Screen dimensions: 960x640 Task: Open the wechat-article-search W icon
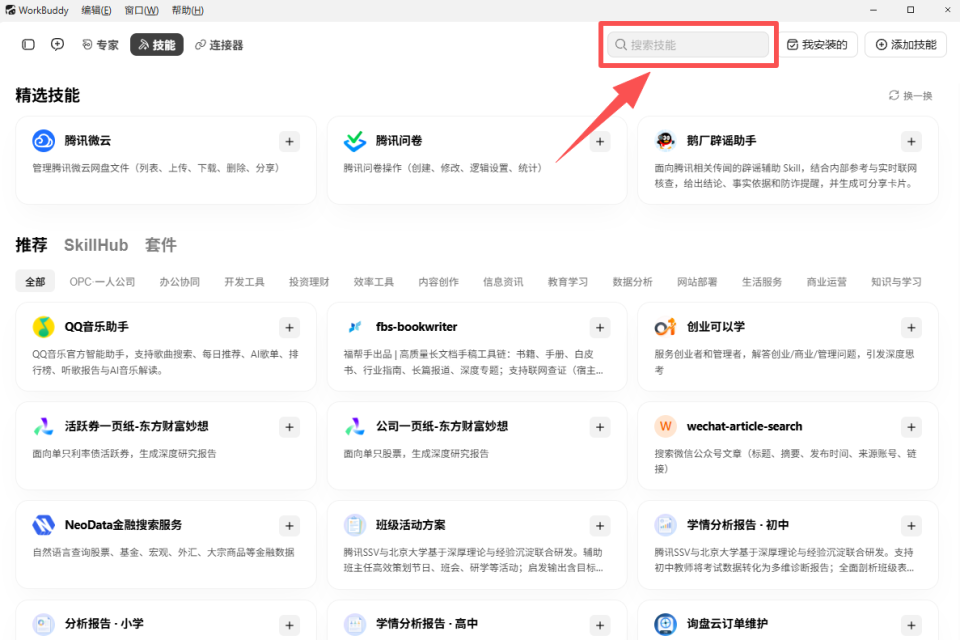[666, 426]
